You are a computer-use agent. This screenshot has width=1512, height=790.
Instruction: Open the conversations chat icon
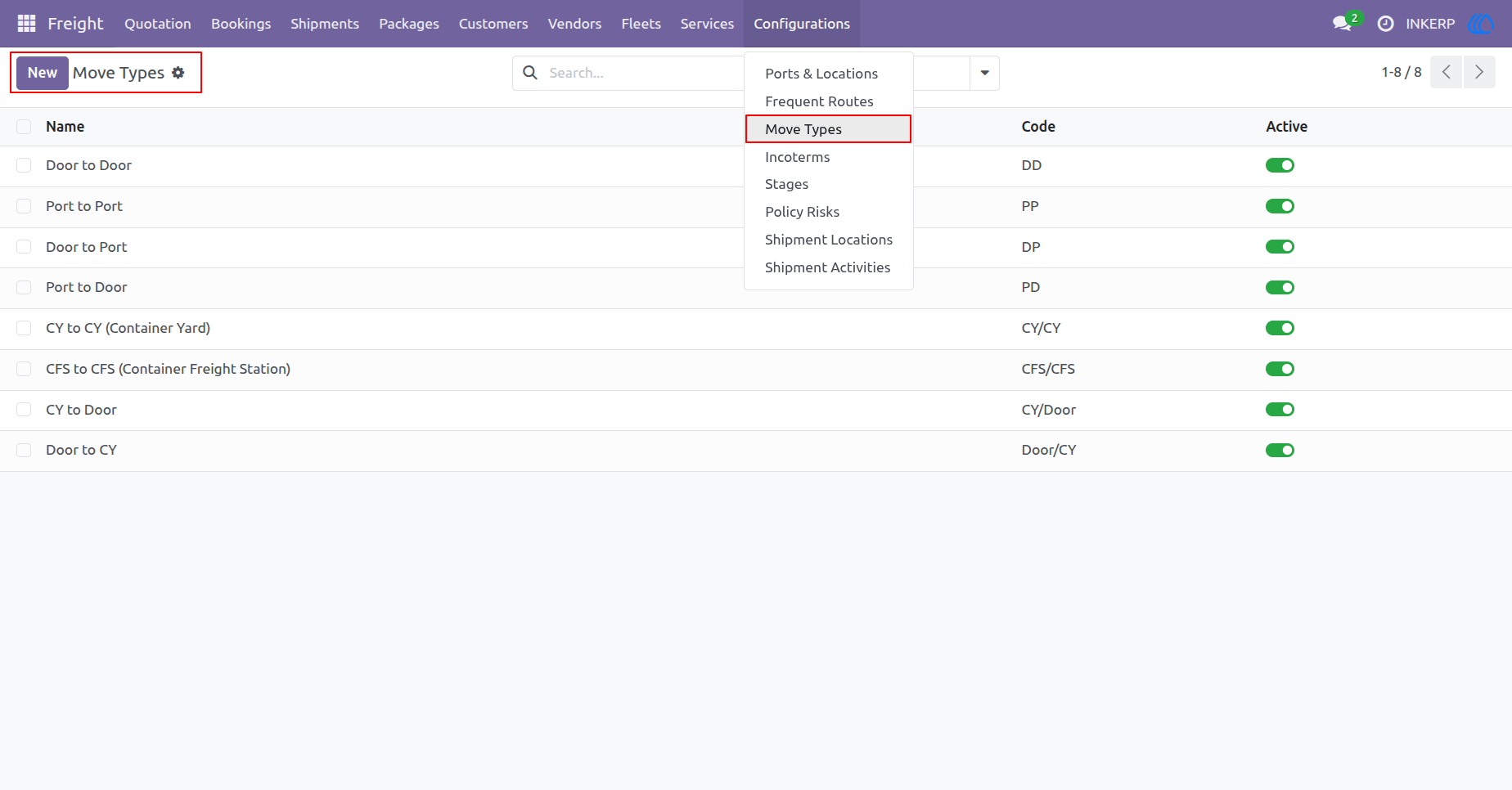(x=1342, y=24)
